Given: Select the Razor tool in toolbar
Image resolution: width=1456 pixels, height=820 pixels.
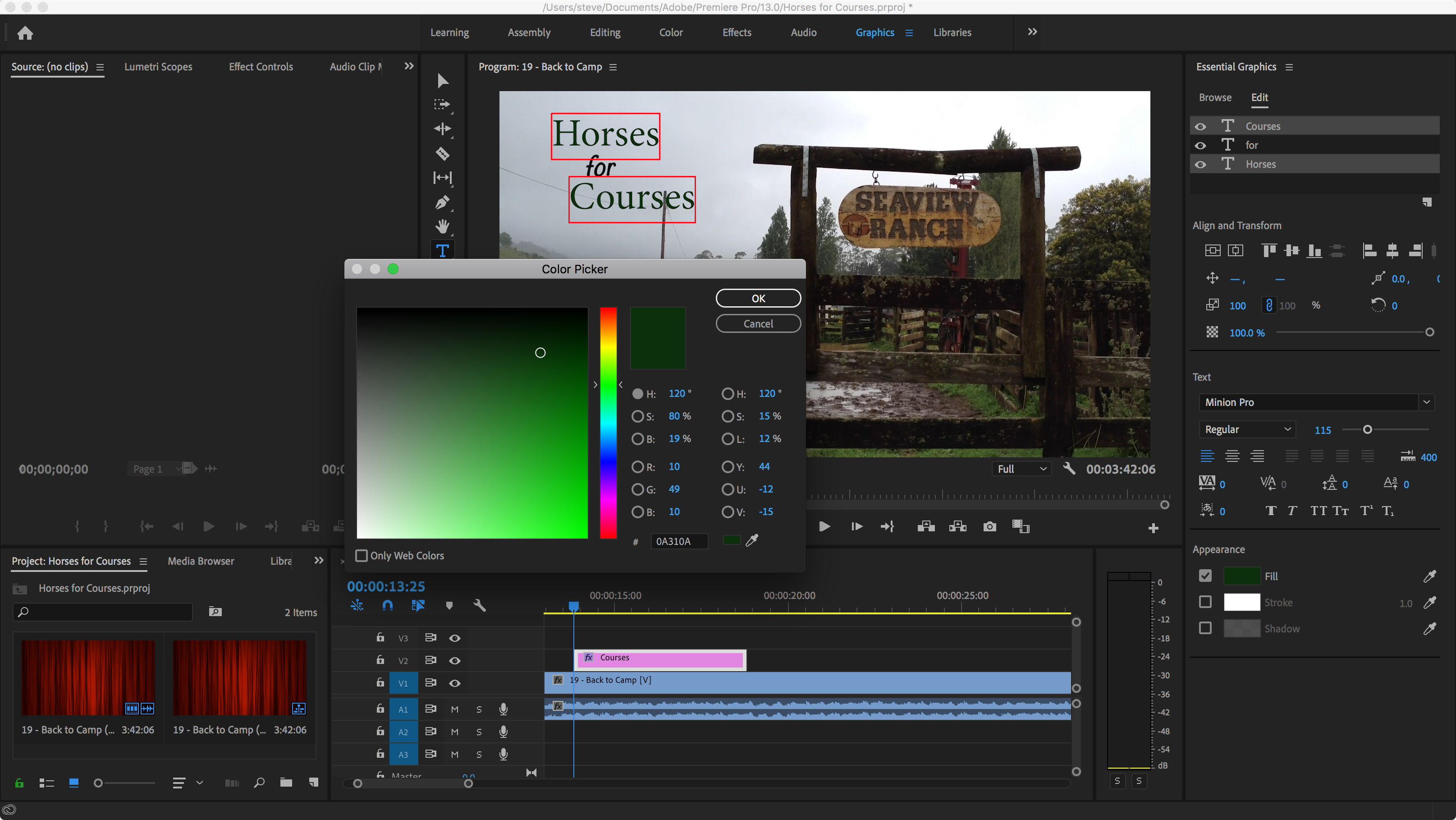Looking at the screenshot, I should point(443,153).
